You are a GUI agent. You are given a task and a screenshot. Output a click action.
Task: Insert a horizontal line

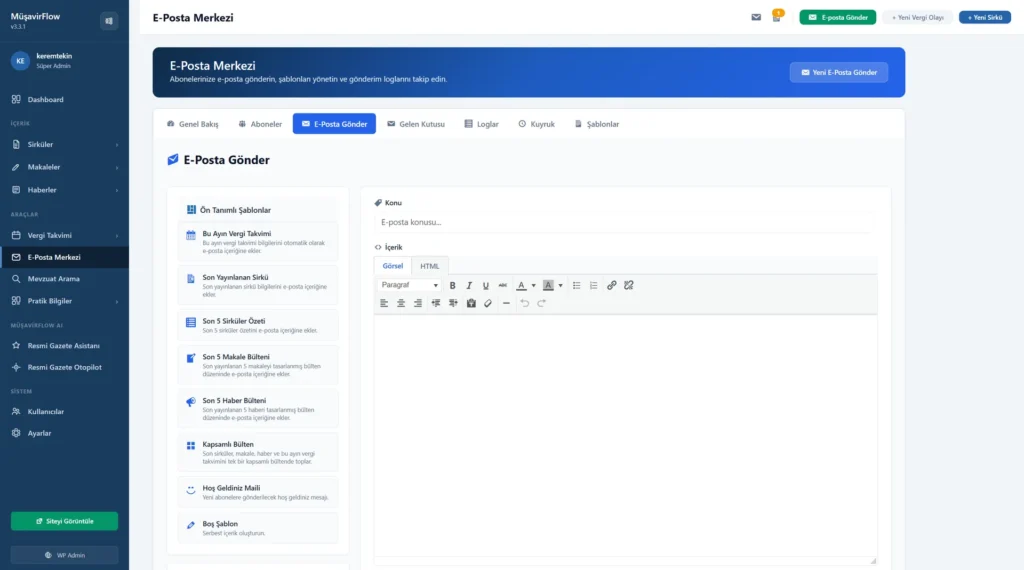(506, 303)
